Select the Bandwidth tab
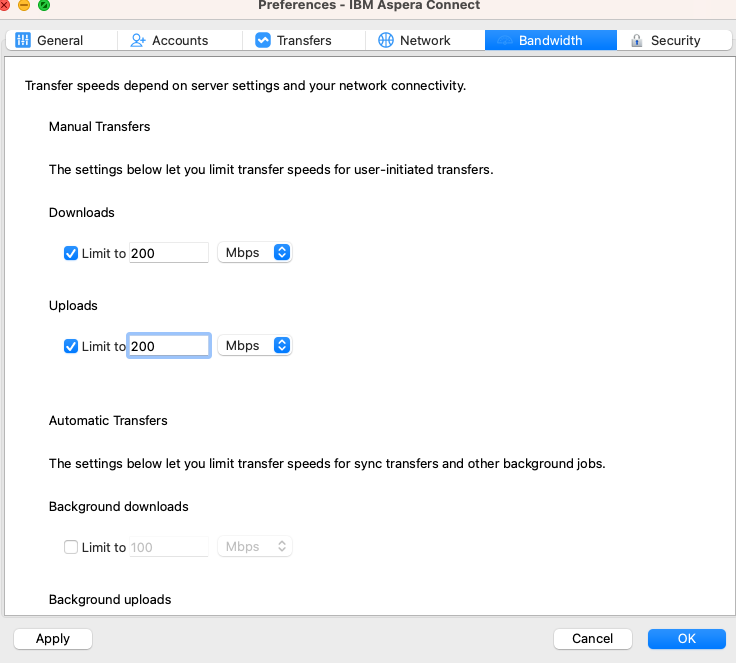 point(551,40)
